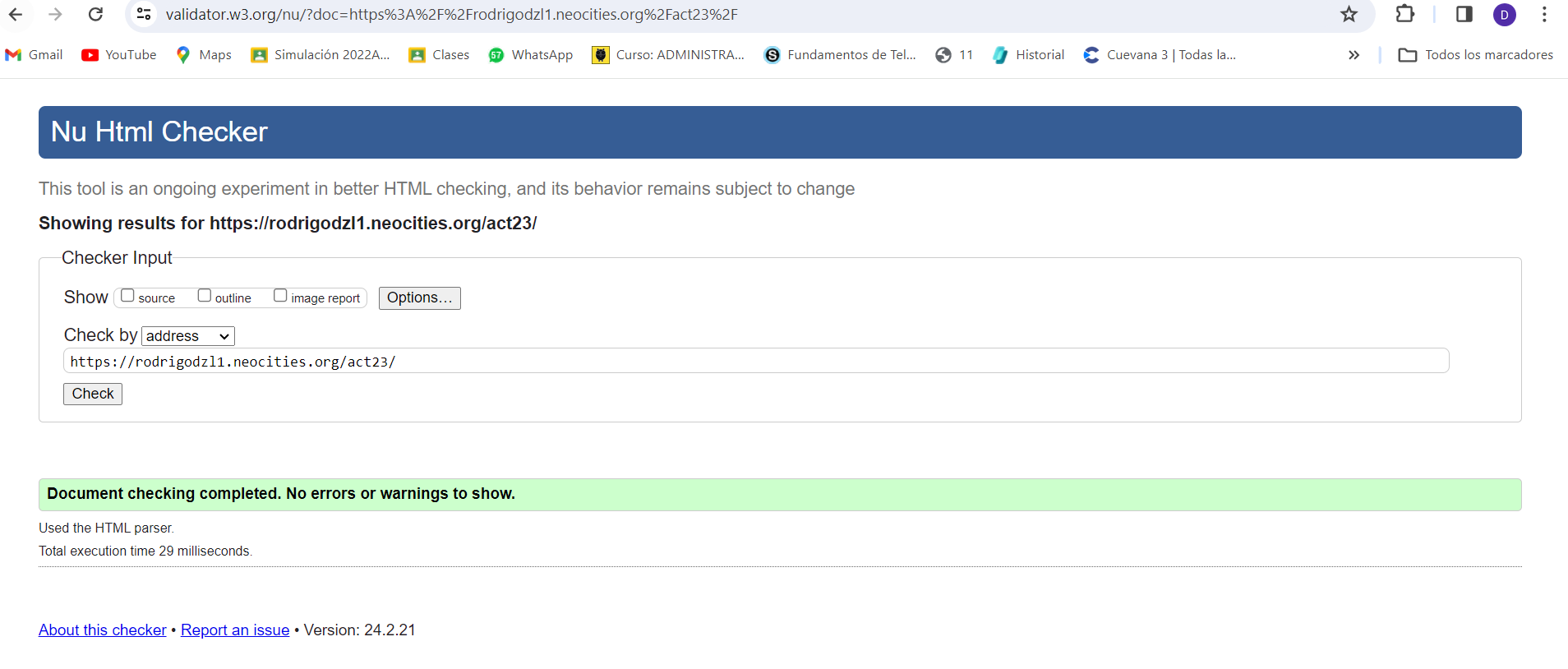Open the WhatsApp bookmark
Viewport: 1568px width, 669px height.
tap(531, 54)
